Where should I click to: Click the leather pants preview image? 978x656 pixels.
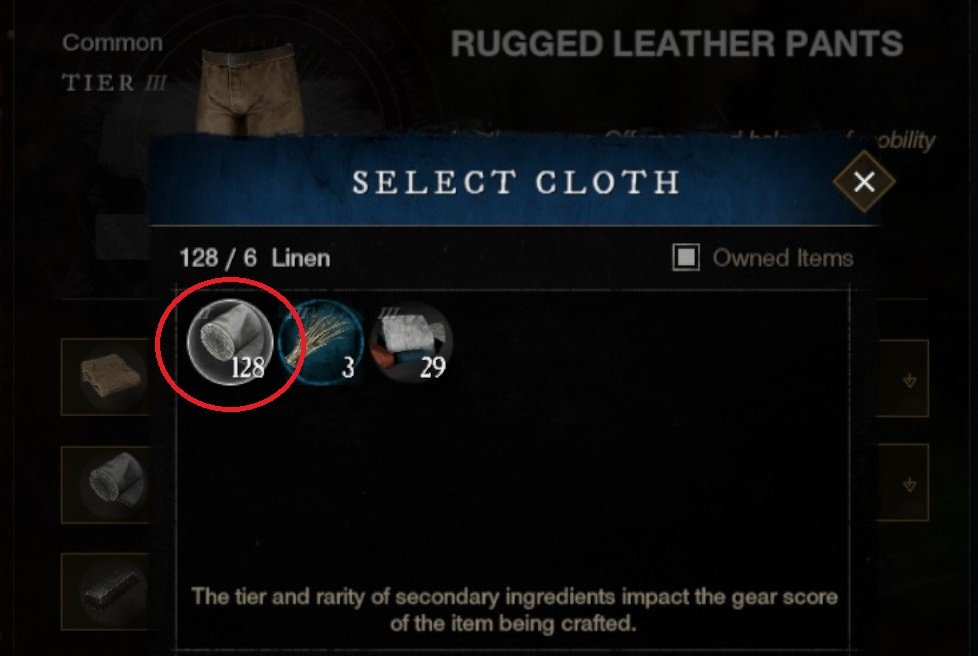[249, 89]
